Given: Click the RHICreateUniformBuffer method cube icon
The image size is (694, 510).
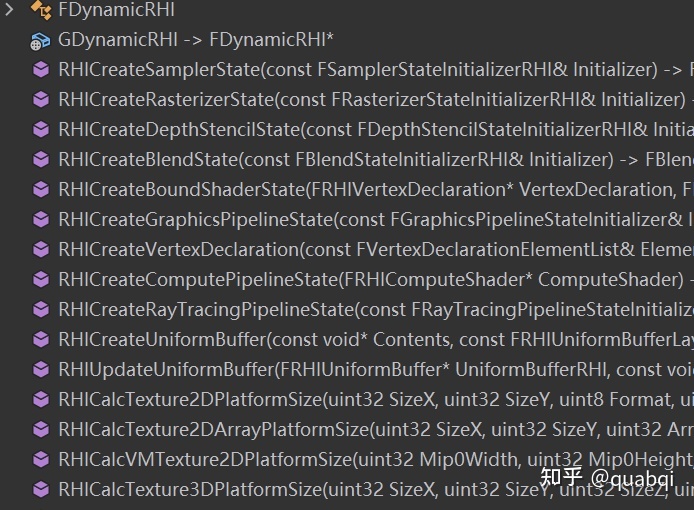Looking at the screenshot, I should pos(41,340).
